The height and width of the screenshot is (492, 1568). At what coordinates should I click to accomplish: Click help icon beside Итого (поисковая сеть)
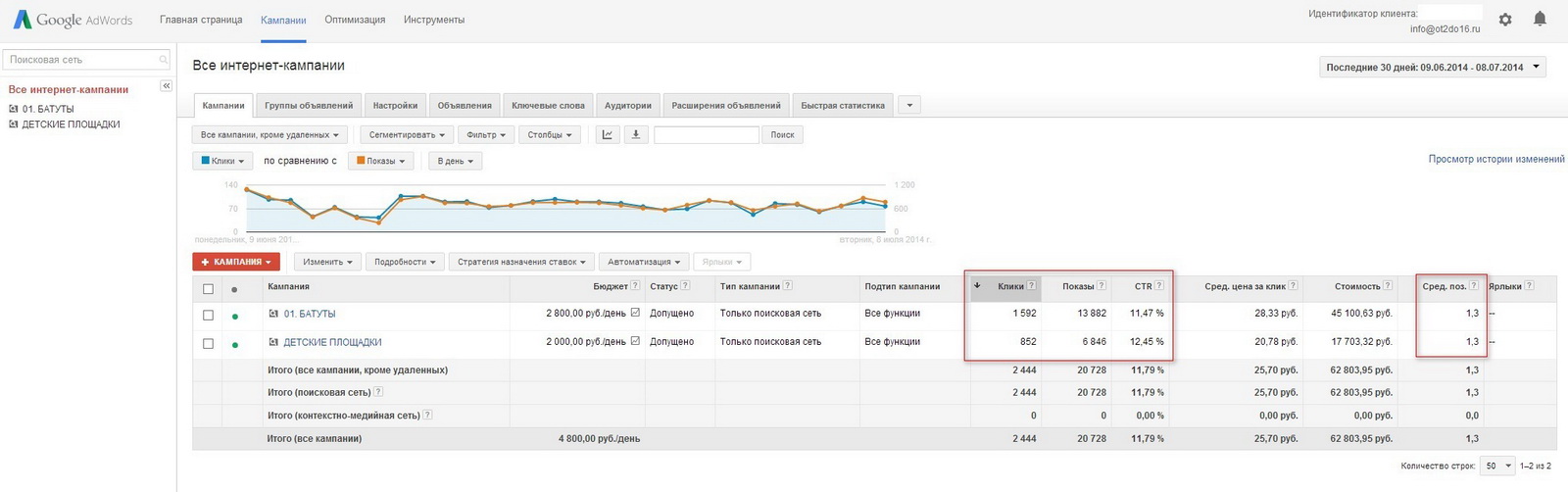tap(378, 392)
